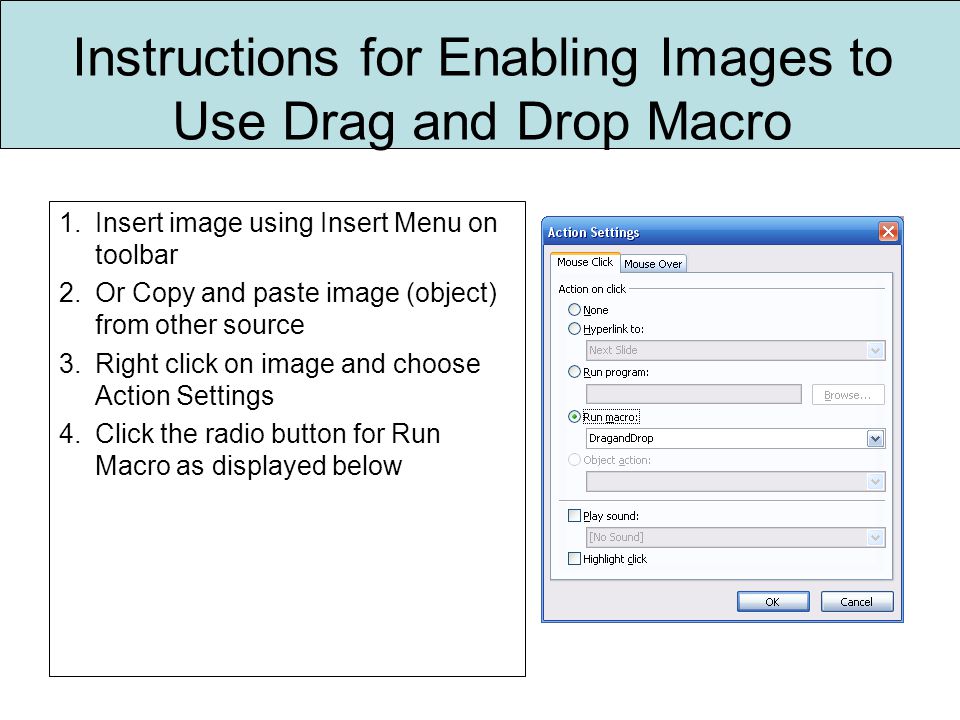Open the Object action dropdown
The image size is (960, 720).
tap(876, 482)
